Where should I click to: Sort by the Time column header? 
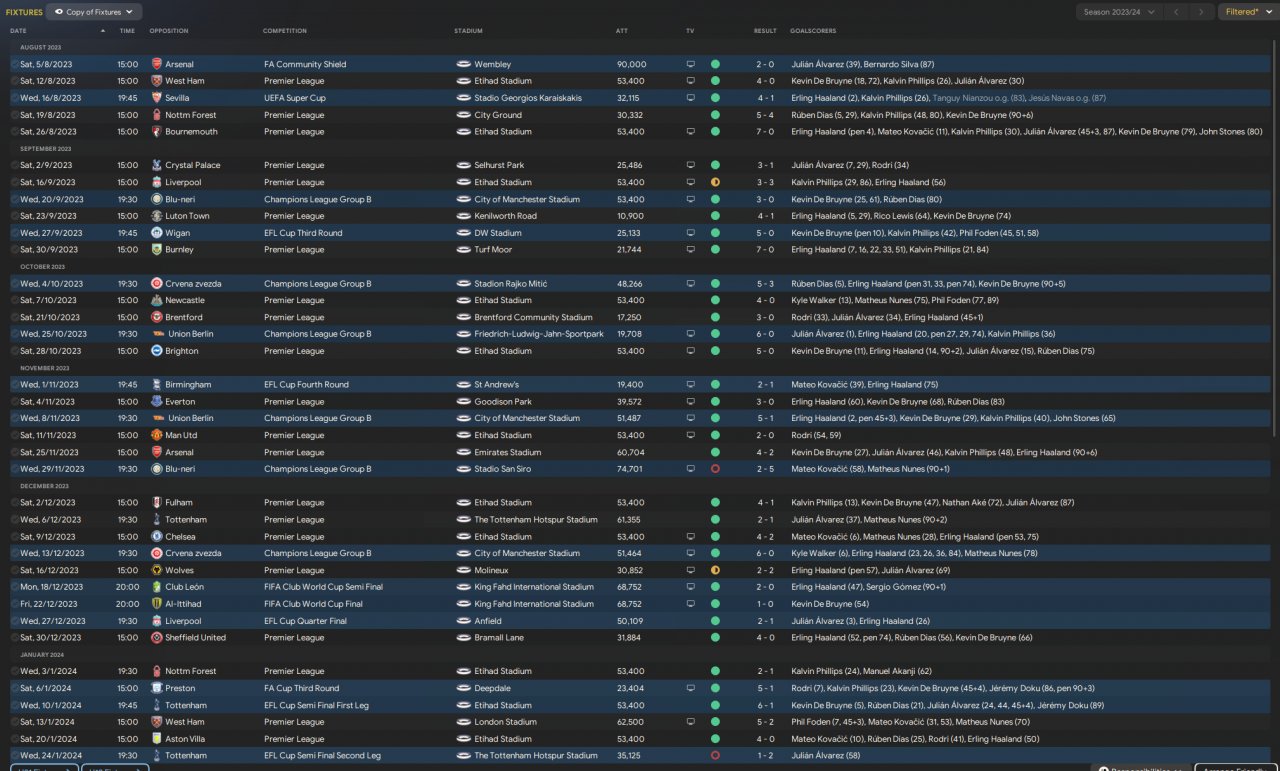pos(127,31)
